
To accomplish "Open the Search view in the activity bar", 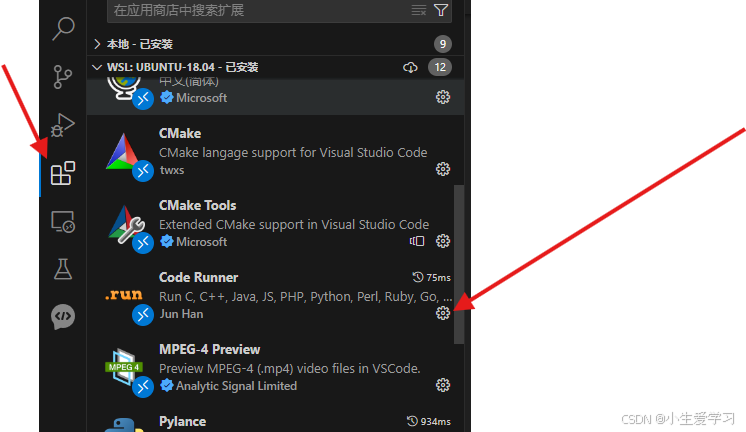I will pyautogui.click(x=63, y=29).
